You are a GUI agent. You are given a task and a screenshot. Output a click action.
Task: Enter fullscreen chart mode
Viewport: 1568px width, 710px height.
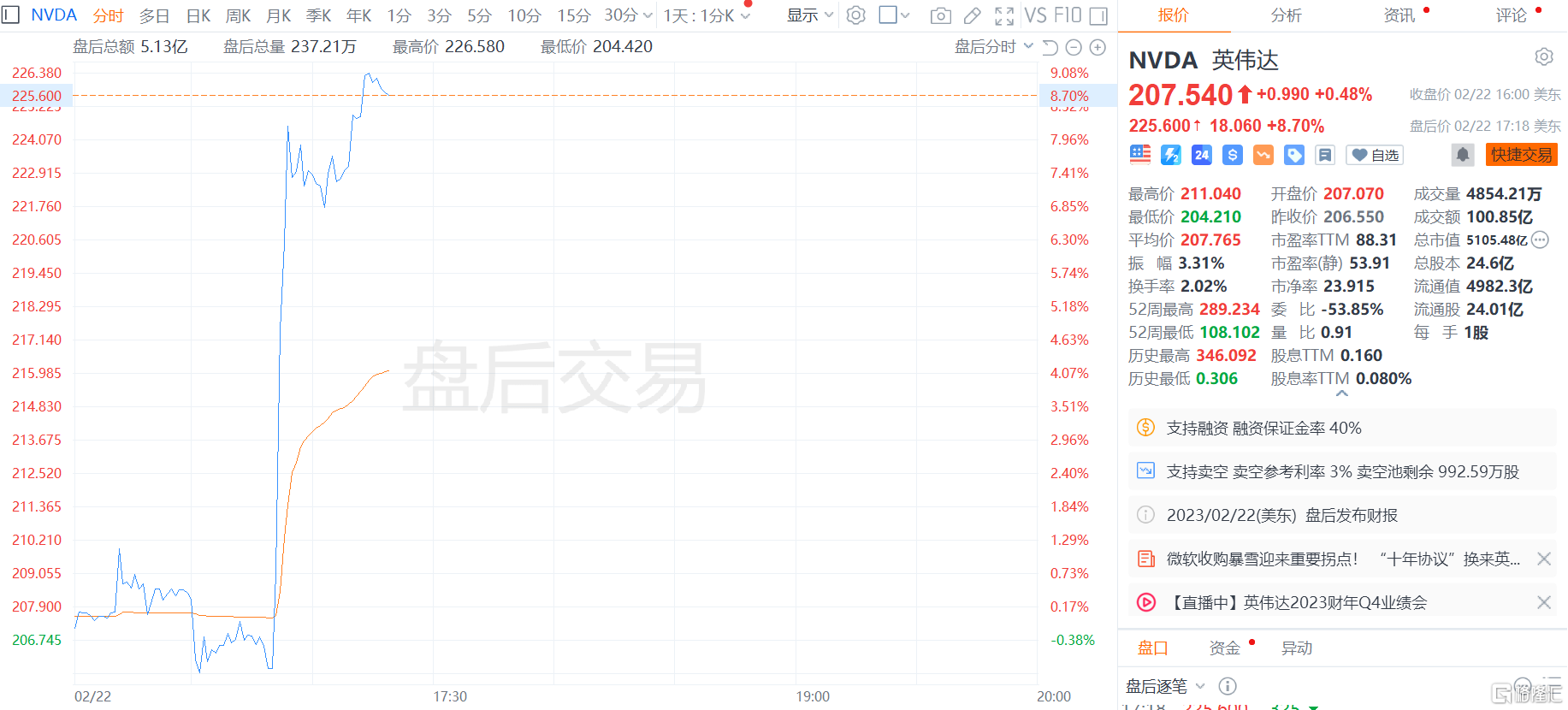(1004, 15)
